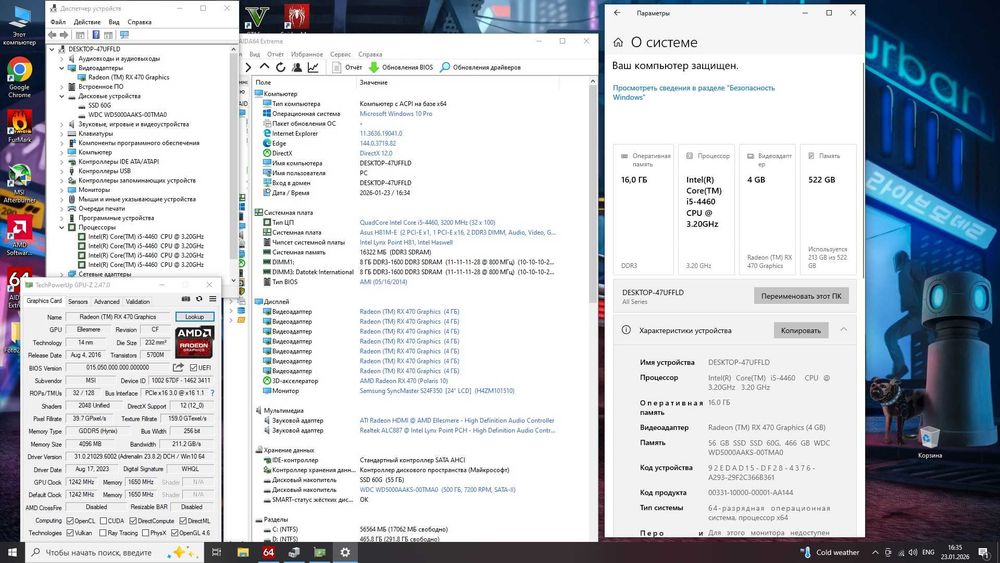Open AIDA64 graph chart icon

[x=313, y=67]
